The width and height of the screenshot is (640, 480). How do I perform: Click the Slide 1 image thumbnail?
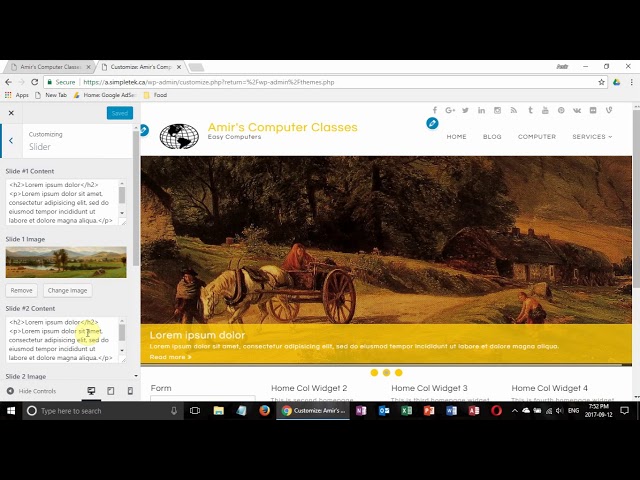point(66,262)
